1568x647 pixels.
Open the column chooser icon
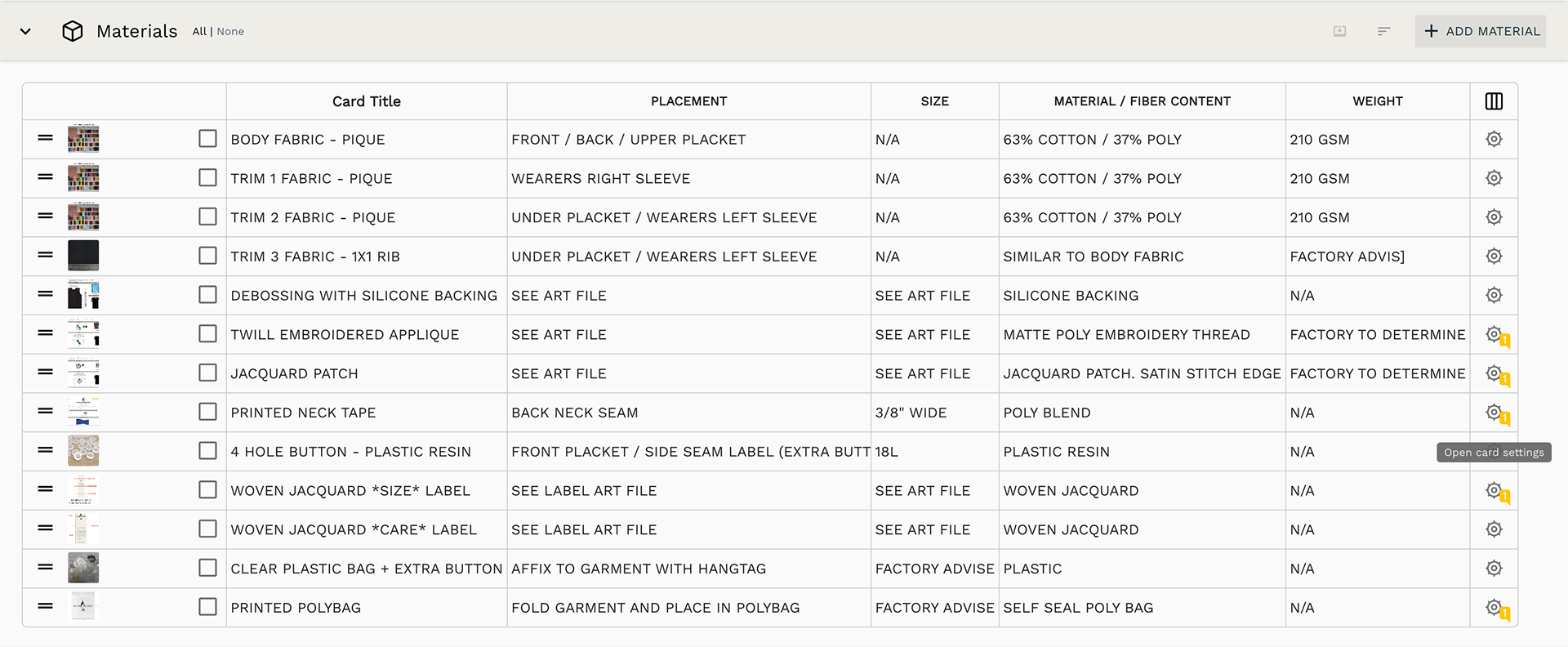(1494, 101)
